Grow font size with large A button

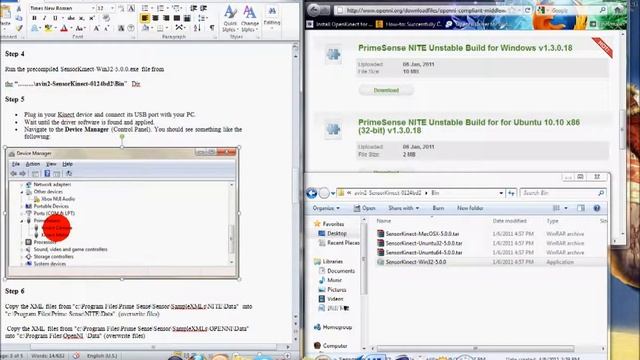pyautogui.click(x=96, y=28)
